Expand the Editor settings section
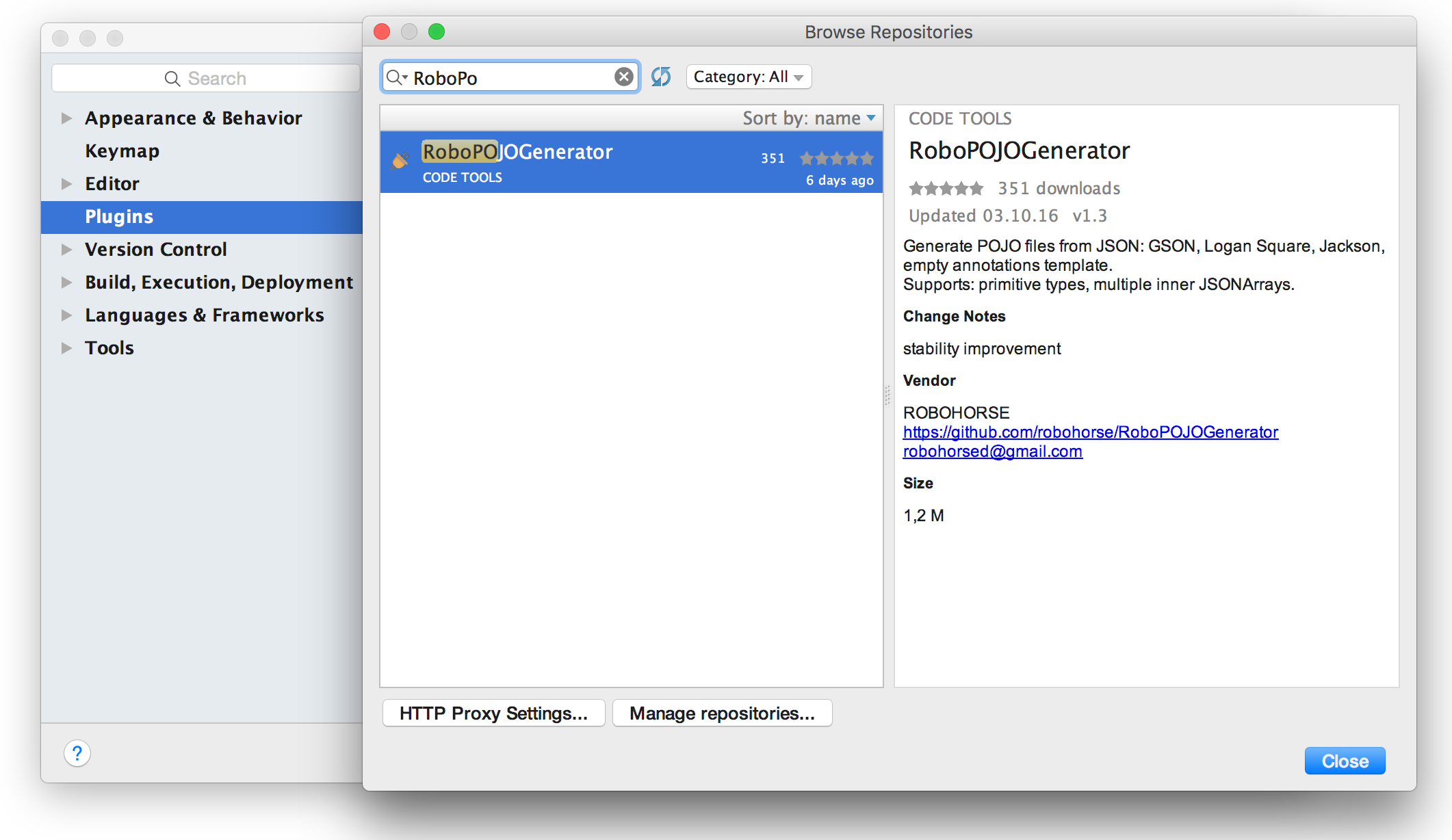Screen dimensions: 1452x840 pyautogui.click(x=66, y=183)
